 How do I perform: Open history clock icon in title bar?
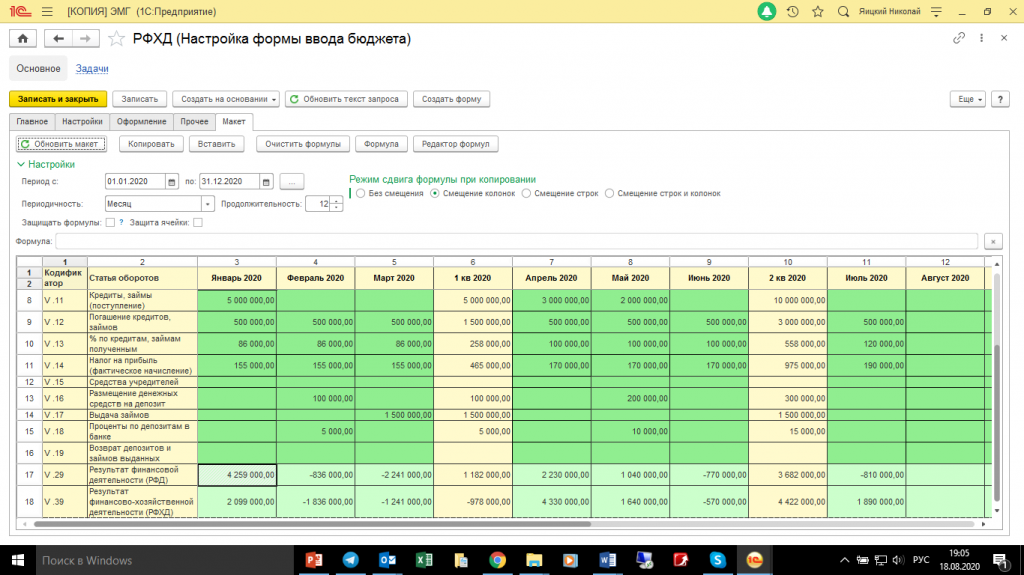(792, 12)
